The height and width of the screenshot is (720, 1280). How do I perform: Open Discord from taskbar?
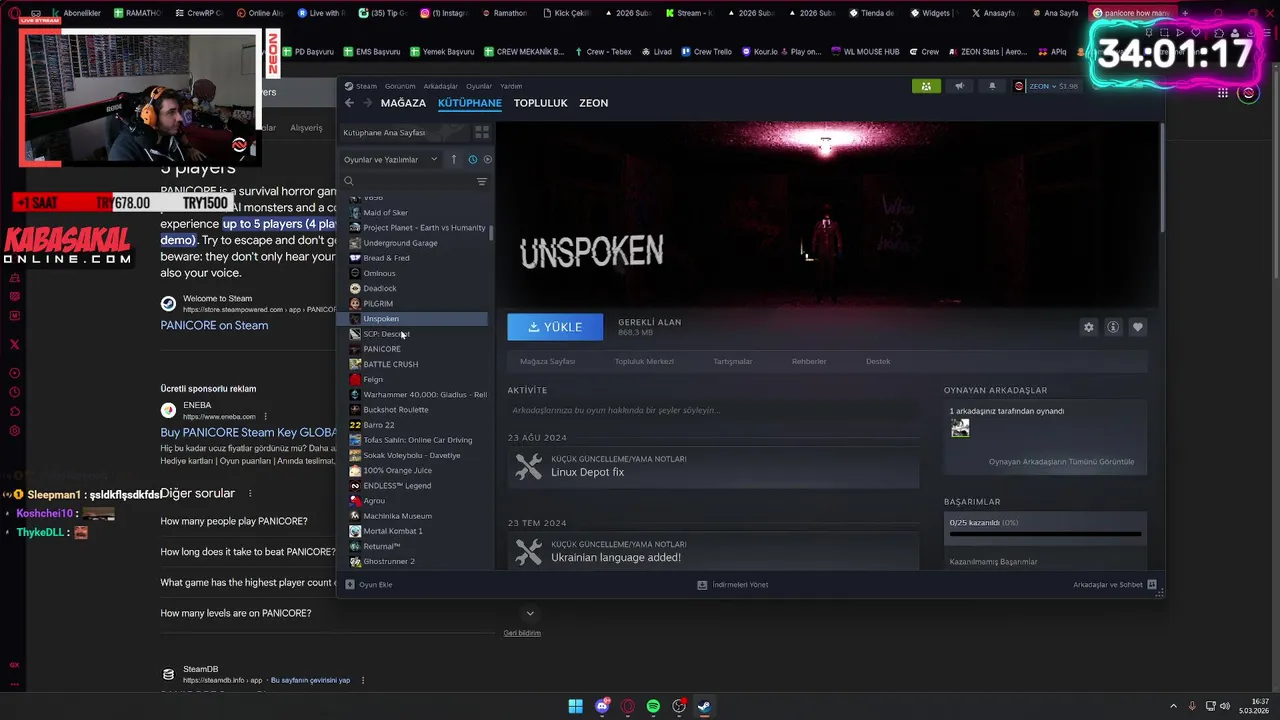(602, 706)
